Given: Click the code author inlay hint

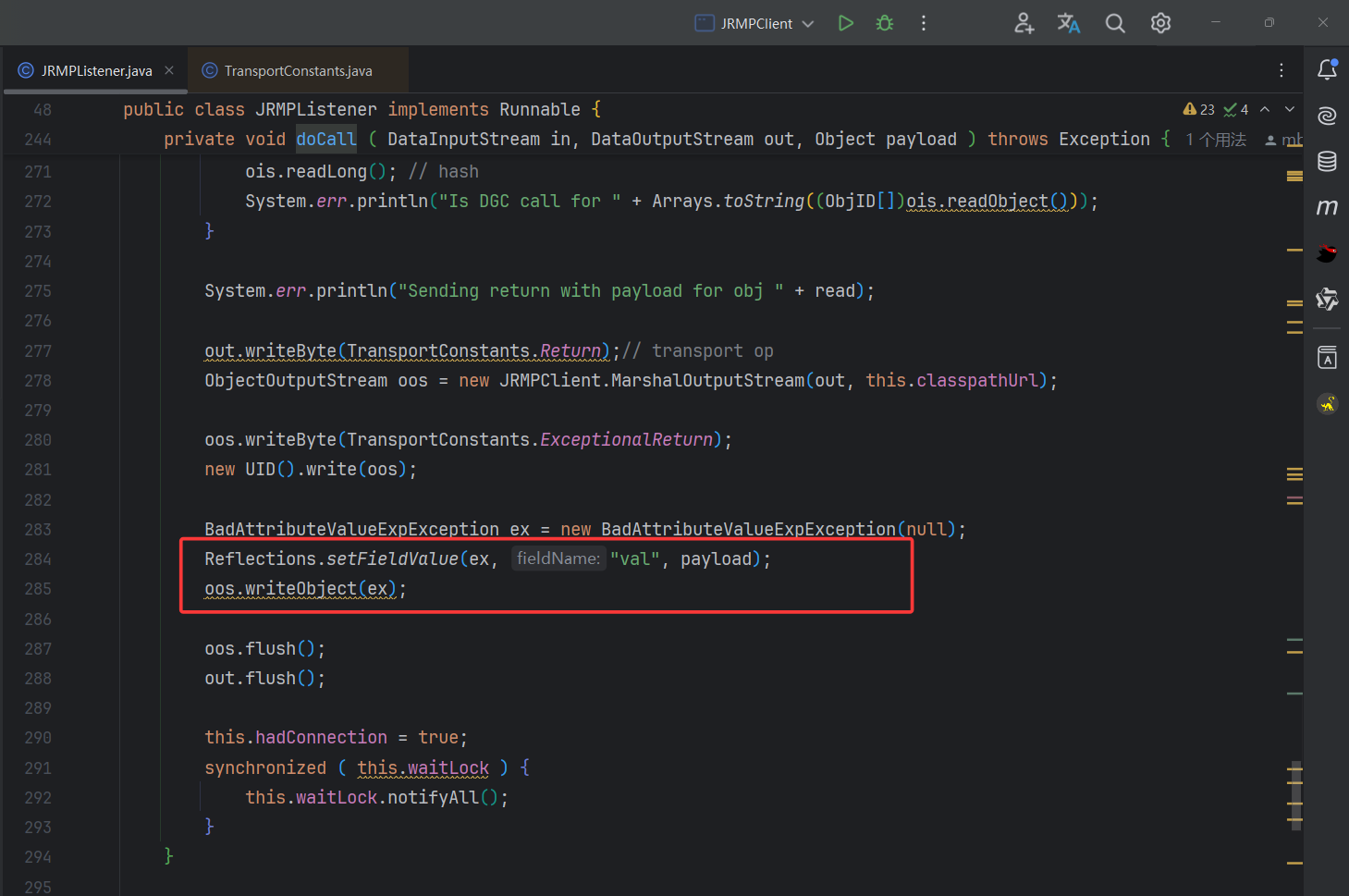Looking at the screenshot, I should tap(1284, 140).
